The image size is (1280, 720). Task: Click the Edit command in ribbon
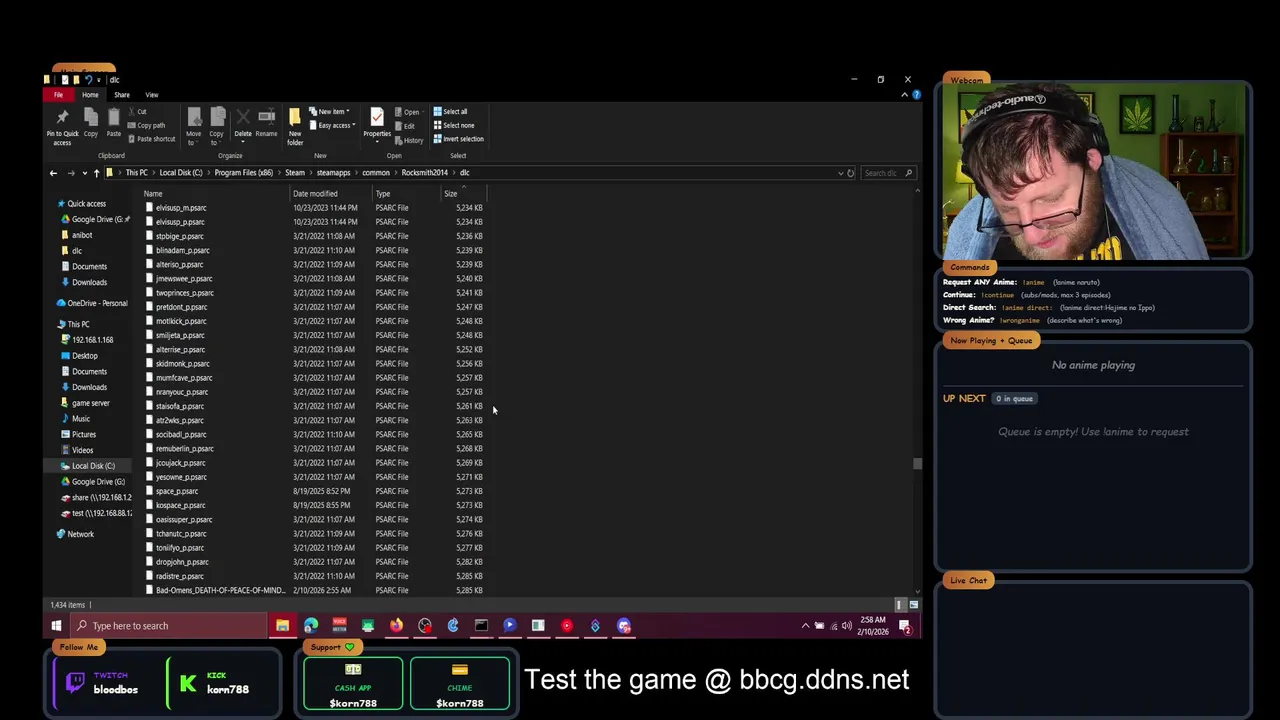coord(405,126)
